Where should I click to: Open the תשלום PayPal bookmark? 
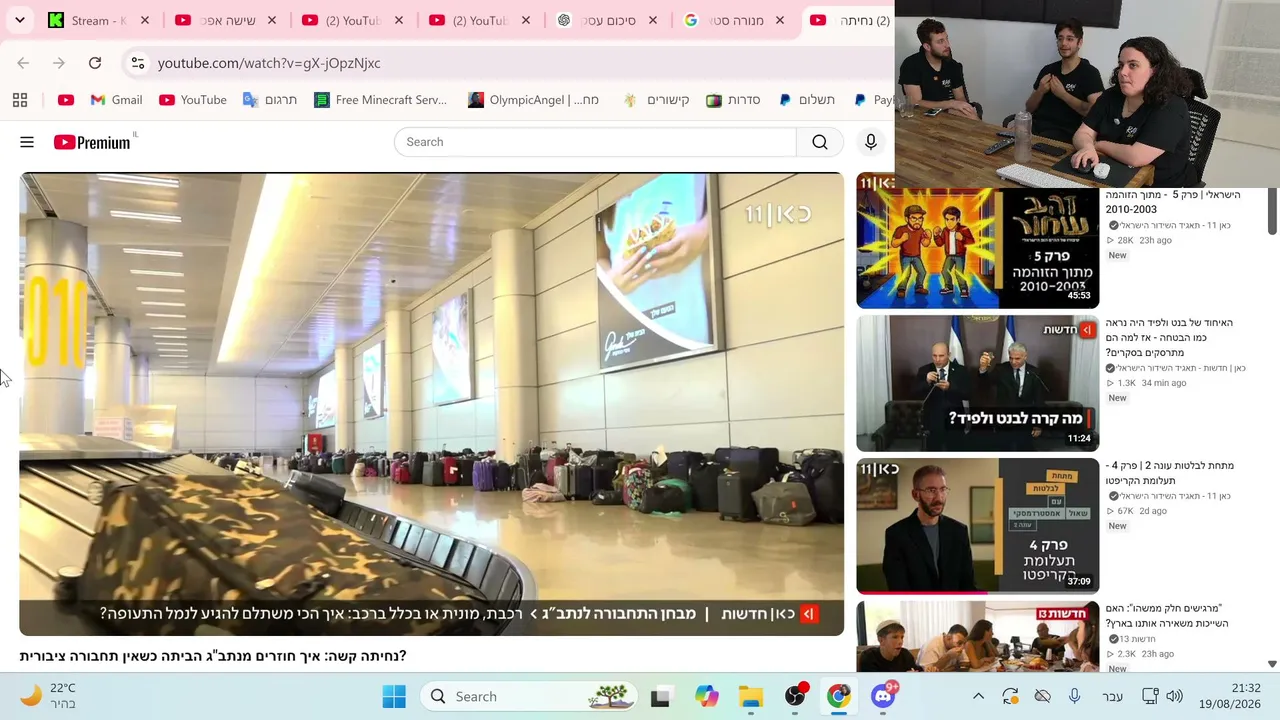point(806,100)
